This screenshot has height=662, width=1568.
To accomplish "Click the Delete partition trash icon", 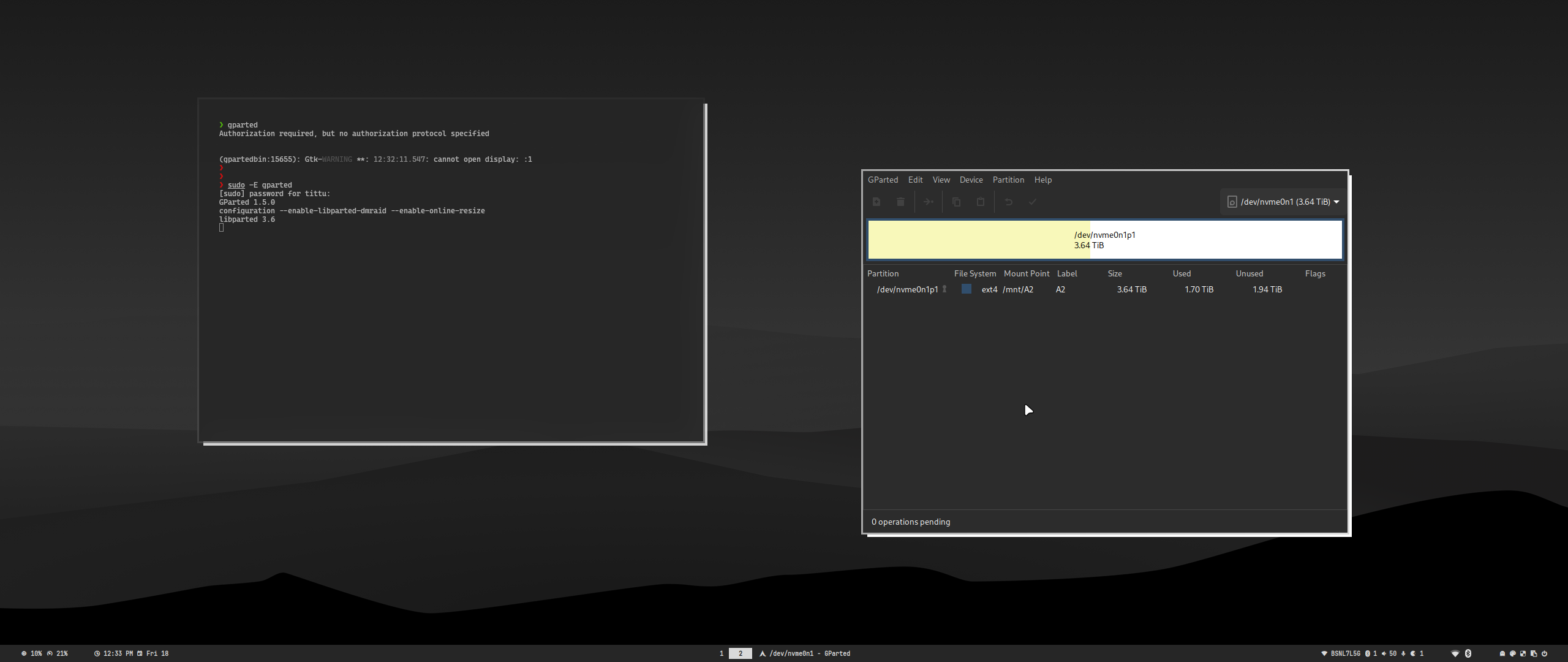I will pos(900,202).
